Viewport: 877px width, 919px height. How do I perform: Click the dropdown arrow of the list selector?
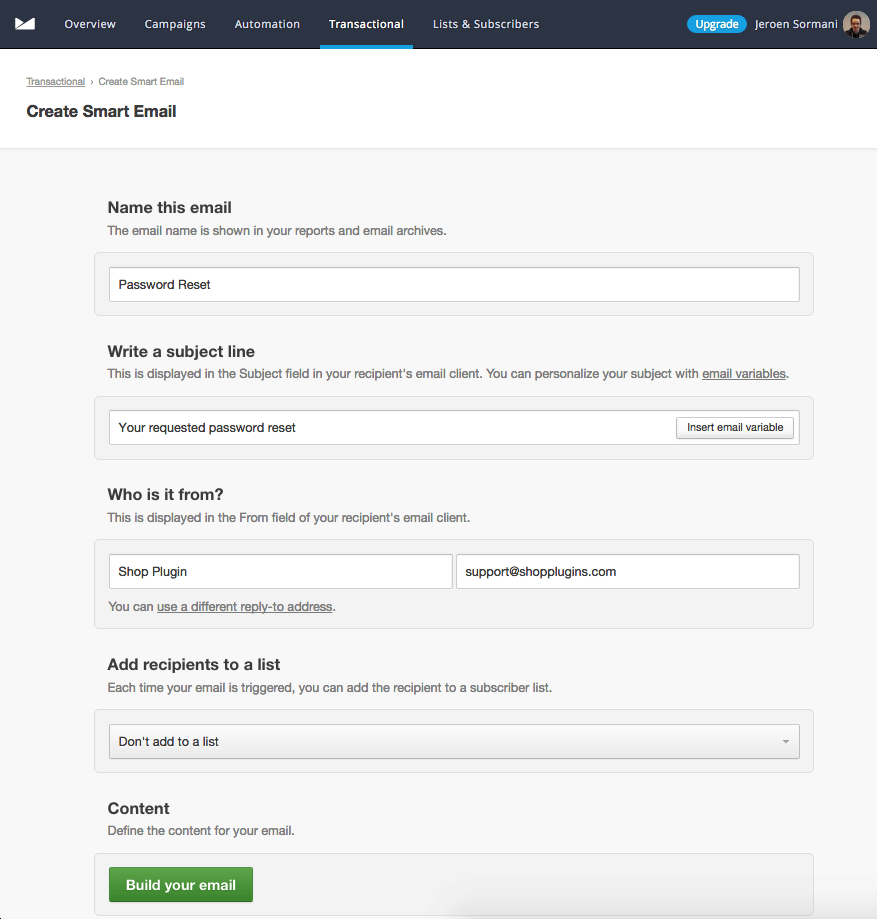786,741
